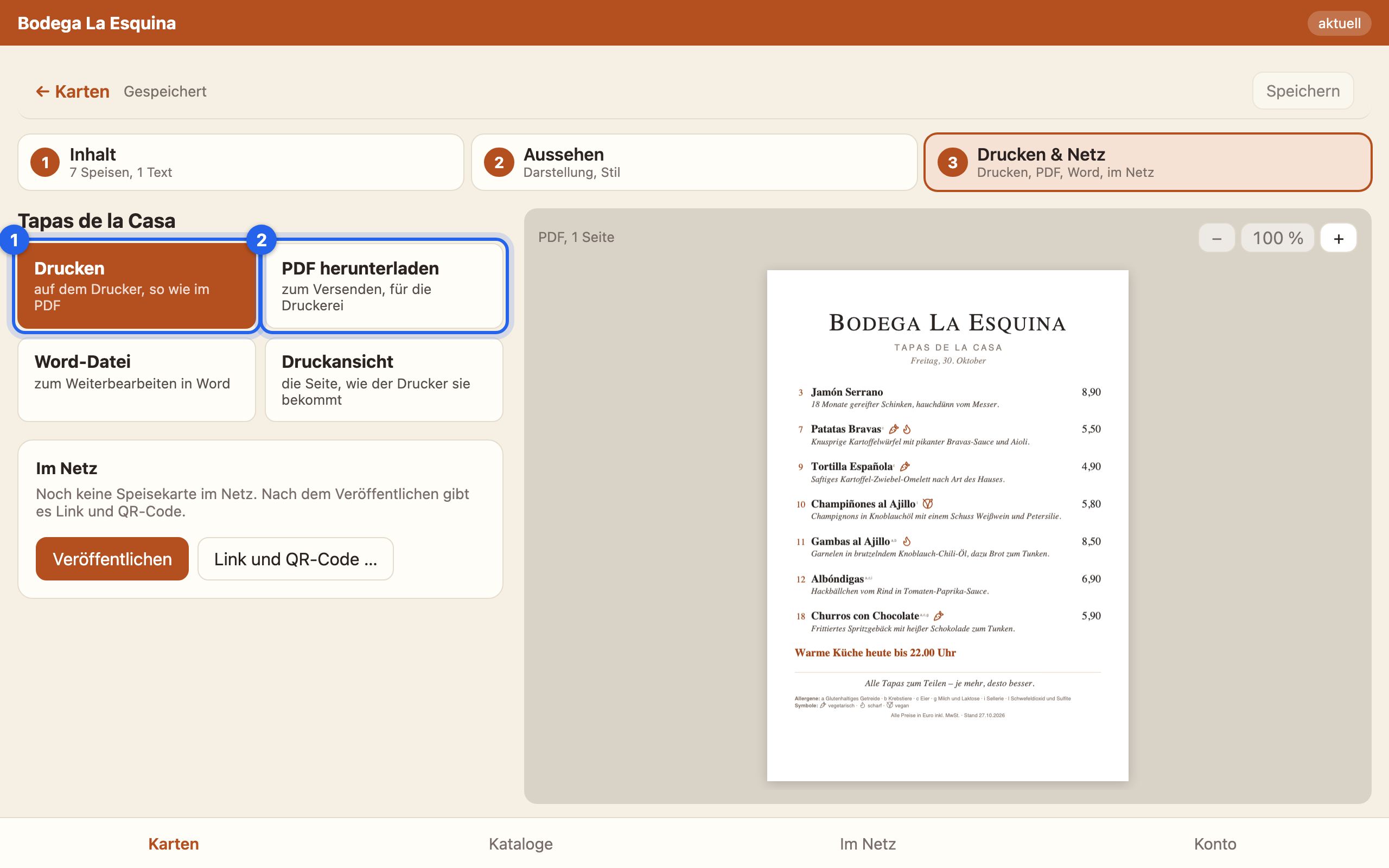1389x868 pixels.
Task: Click the Drucken card
Action: pyautogui.click(x=137, y=285)
